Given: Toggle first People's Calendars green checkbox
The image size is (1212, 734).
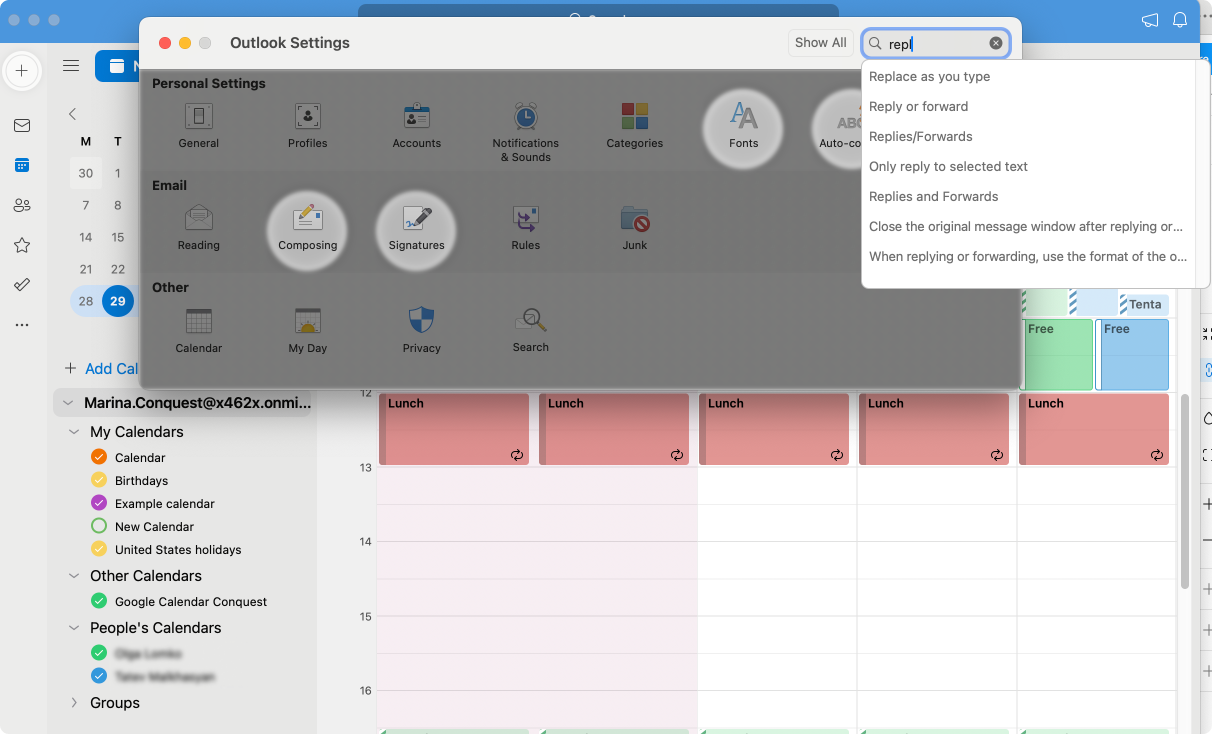Looking at the screenshot, I should point(98,653).
